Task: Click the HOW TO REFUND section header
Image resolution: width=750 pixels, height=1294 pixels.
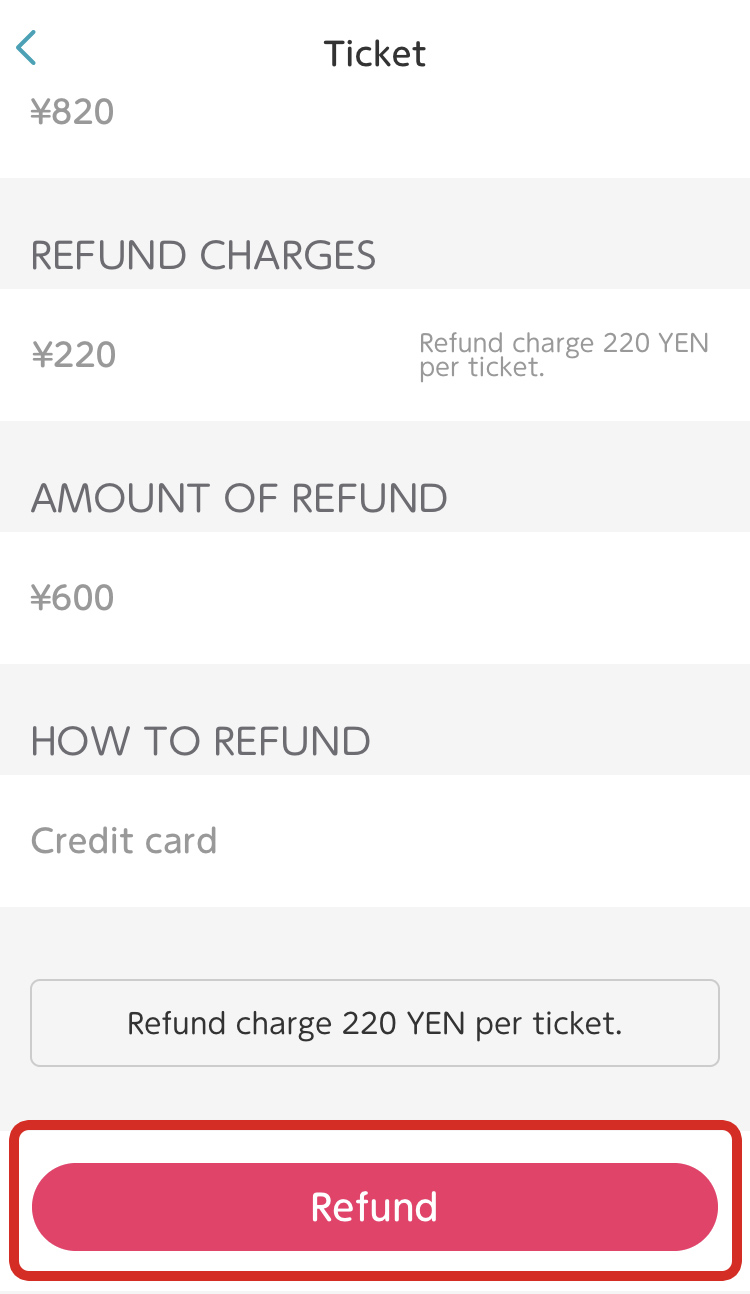Action: point(201,741)
